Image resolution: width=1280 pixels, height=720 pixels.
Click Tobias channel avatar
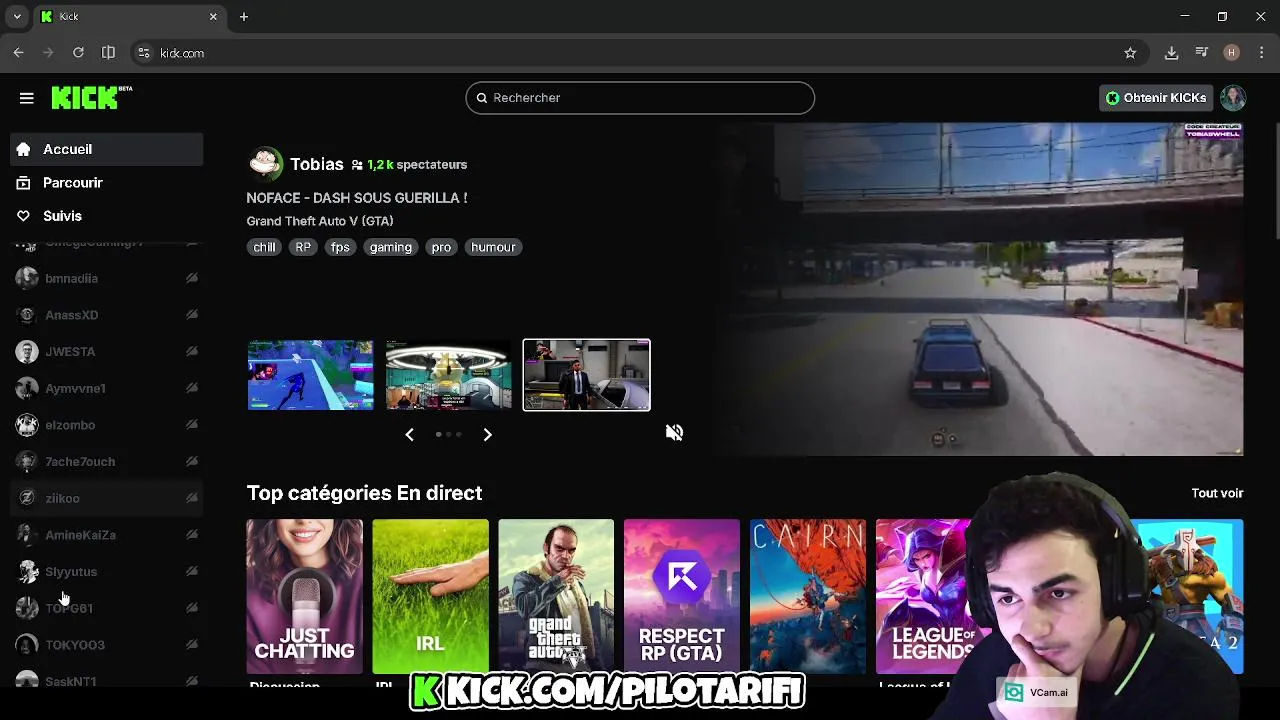[265, 163]
